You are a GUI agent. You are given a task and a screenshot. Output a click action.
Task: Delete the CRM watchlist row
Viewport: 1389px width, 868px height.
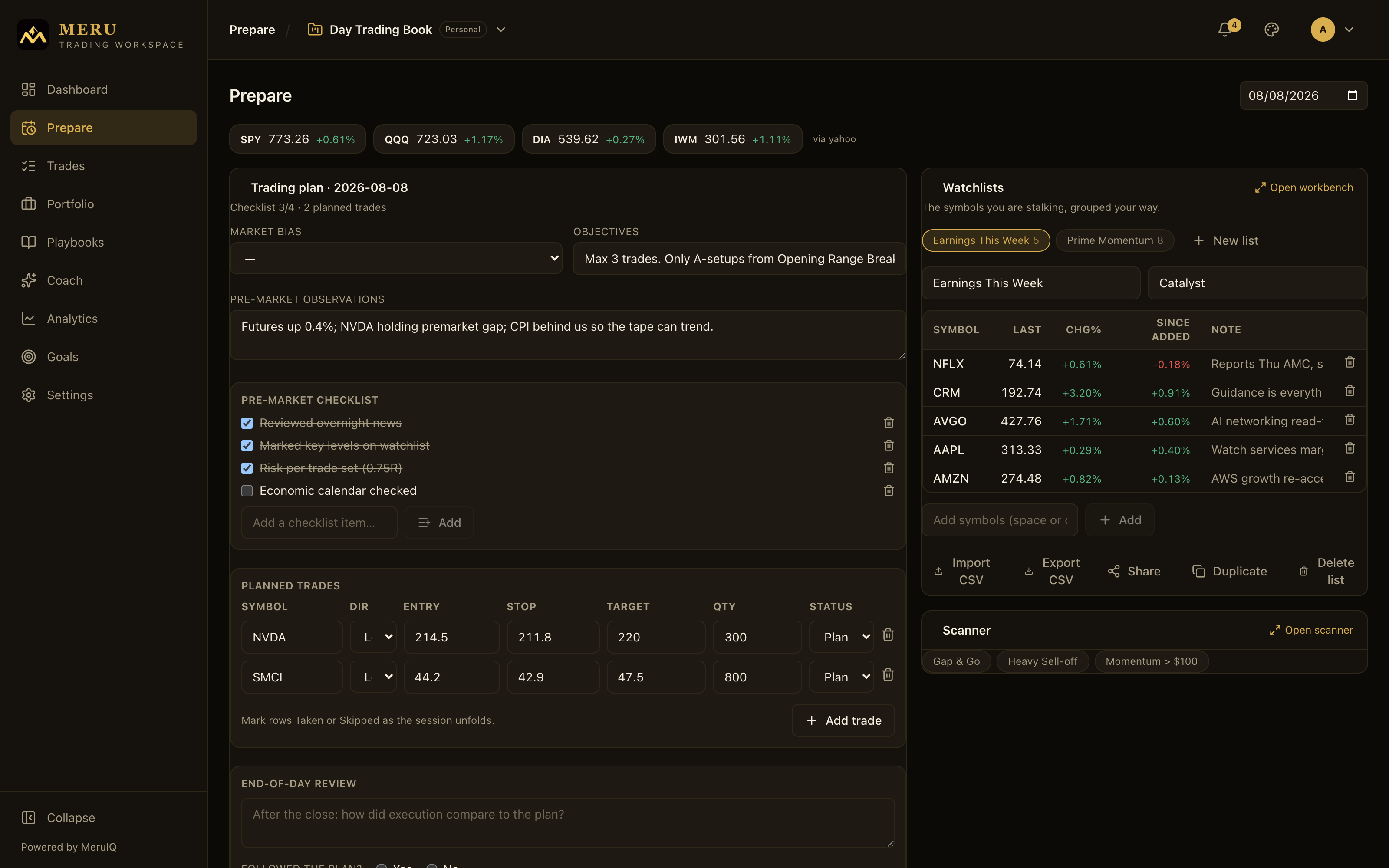(1350, 391)
